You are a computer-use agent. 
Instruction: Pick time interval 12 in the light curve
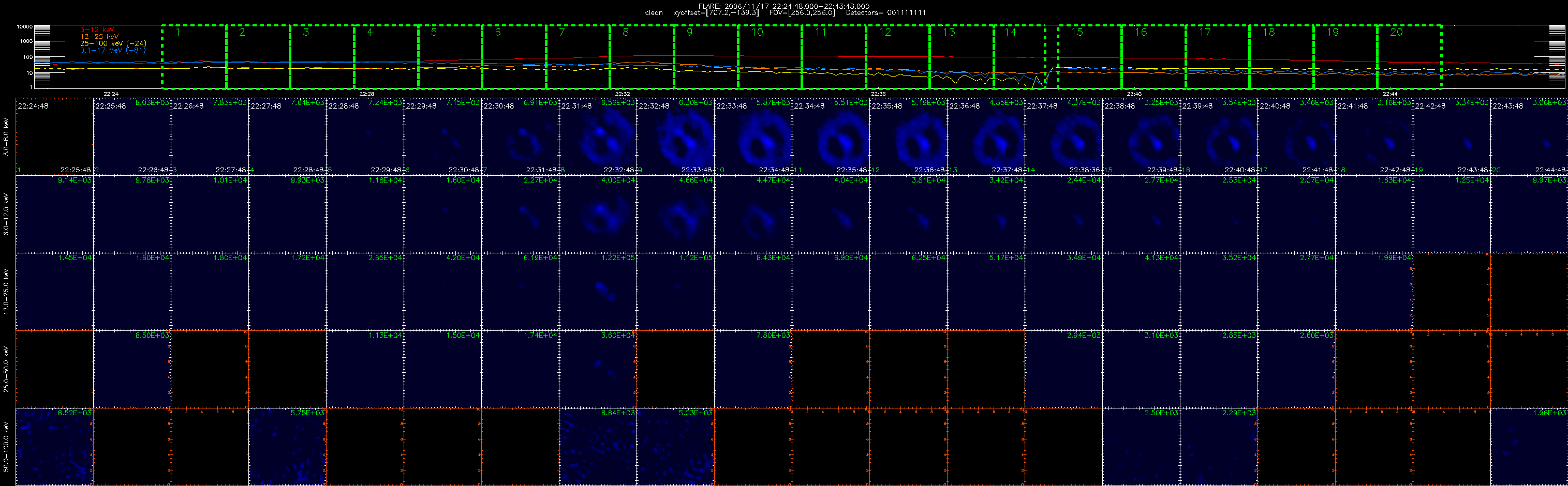(x=898, y=57)
